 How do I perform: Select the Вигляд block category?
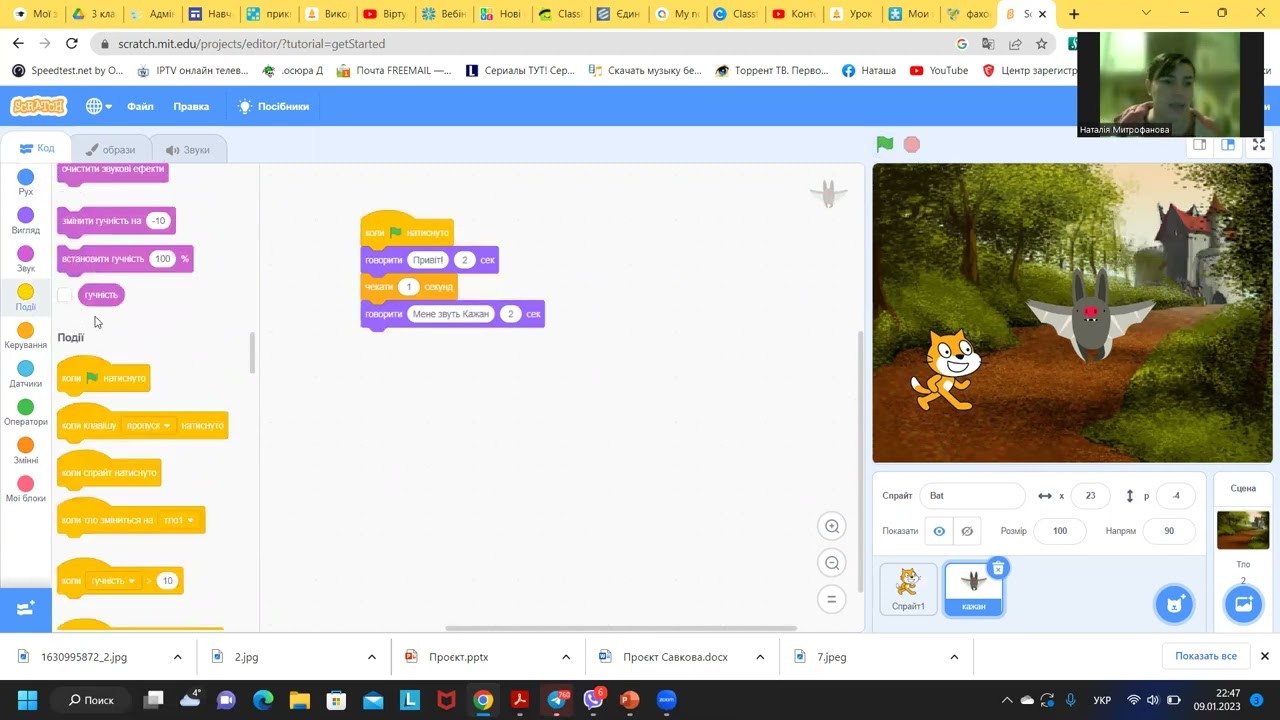[26, 221]
